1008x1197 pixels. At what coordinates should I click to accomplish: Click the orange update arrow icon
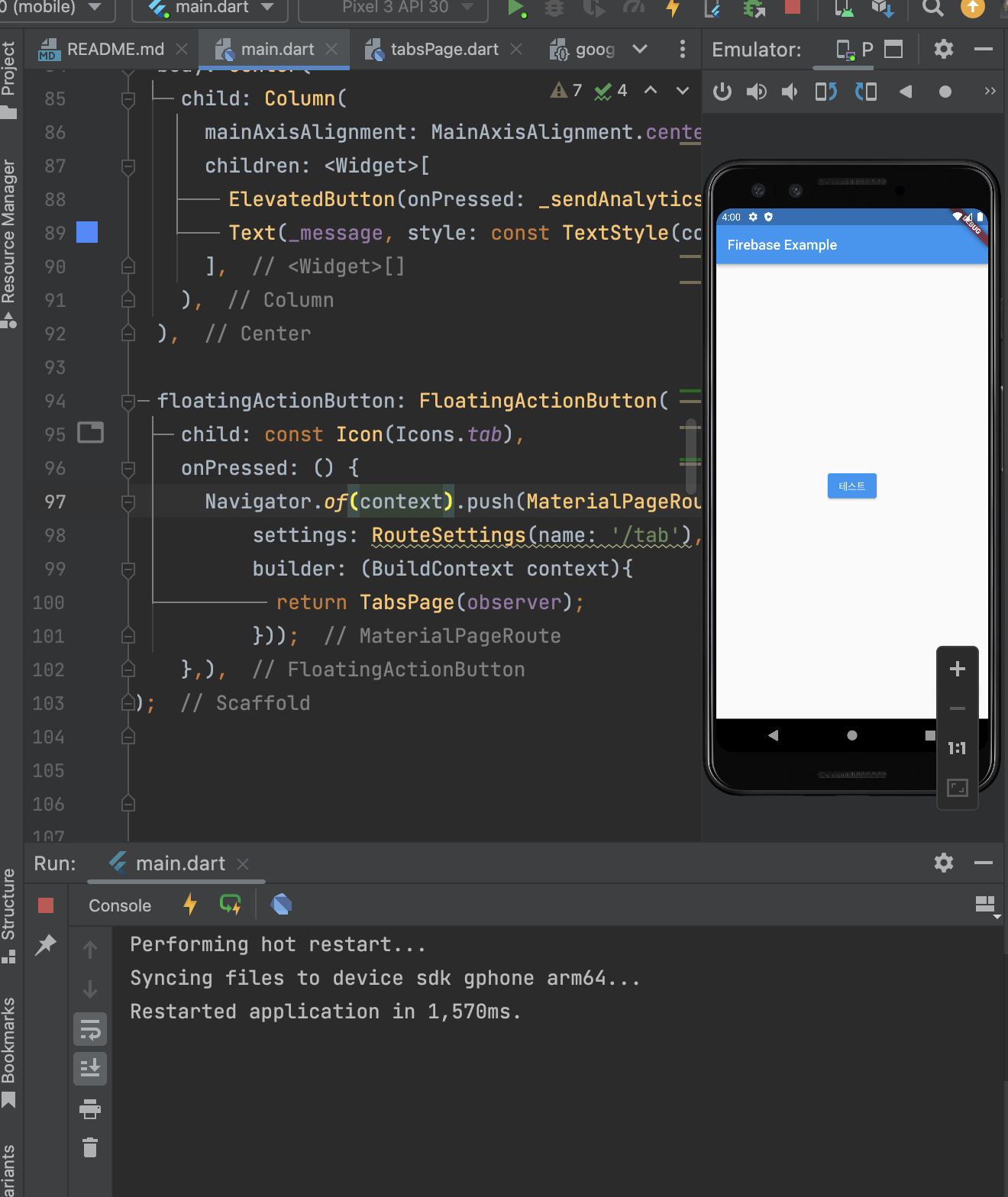[x=972, y=8]
